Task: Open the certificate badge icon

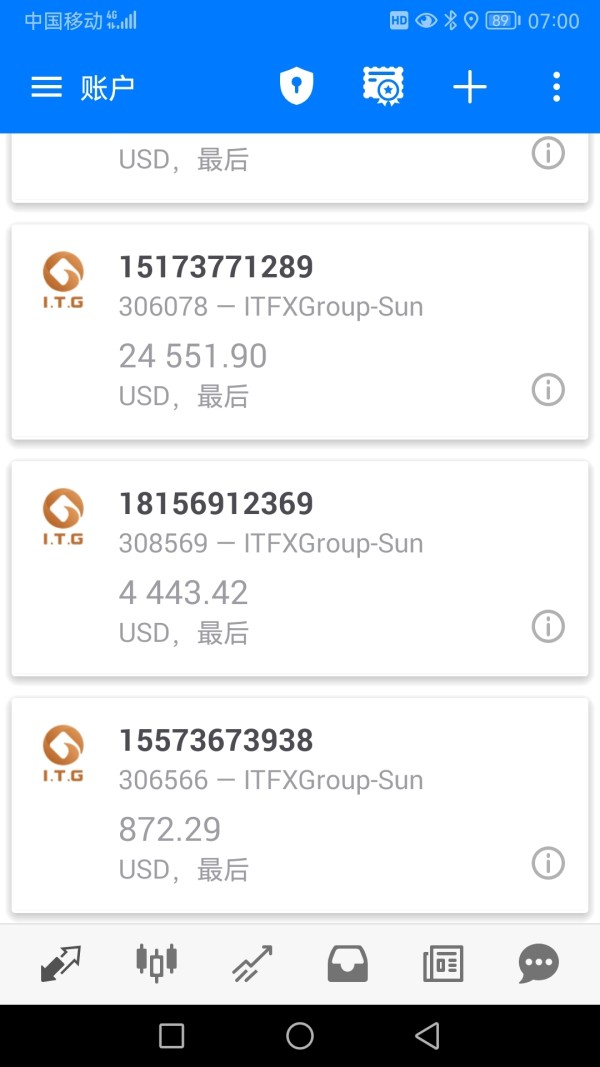Action: pos(382,87)
